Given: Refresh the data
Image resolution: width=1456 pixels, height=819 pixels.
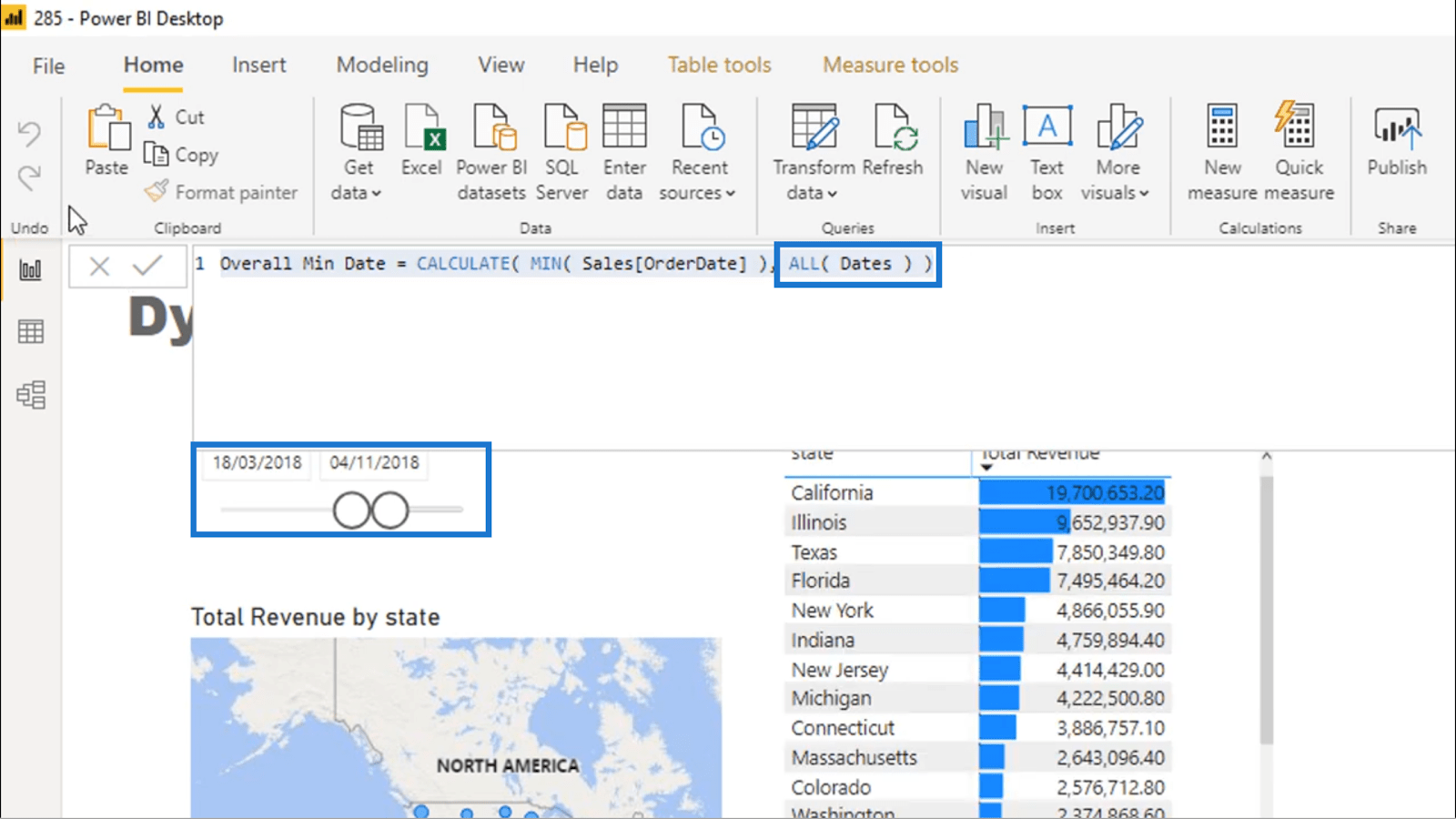Looking at the screenshot, I should tap(893, 140).
